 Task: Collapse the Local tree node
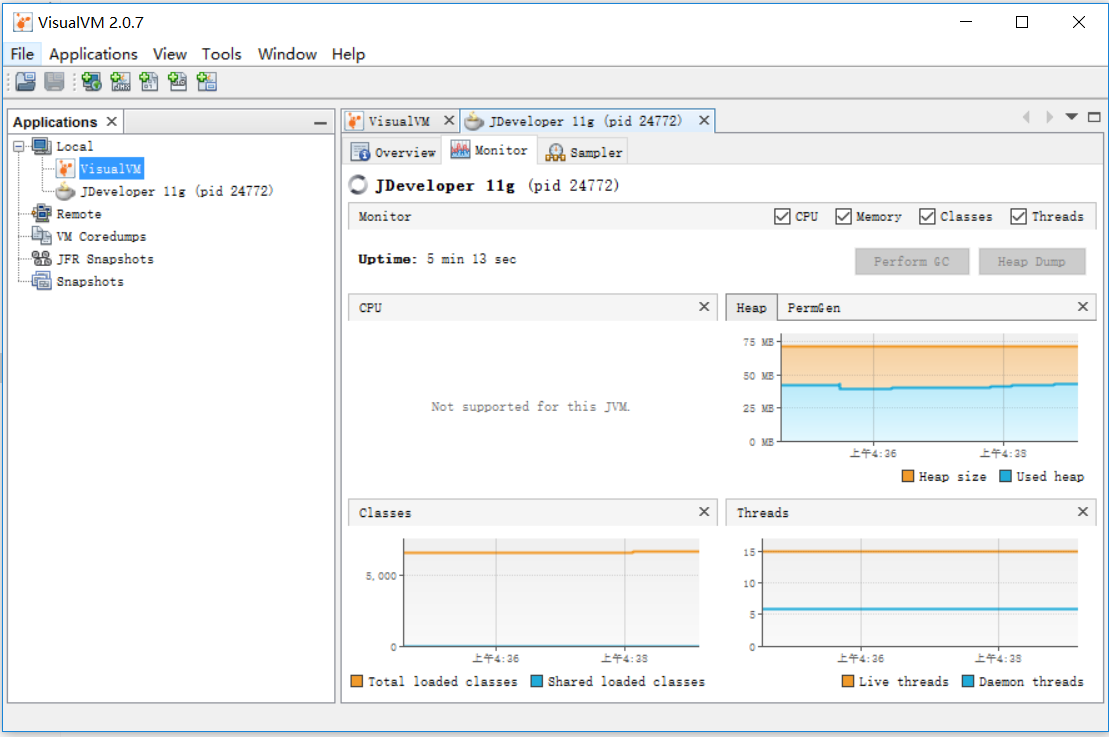point(18,146)
